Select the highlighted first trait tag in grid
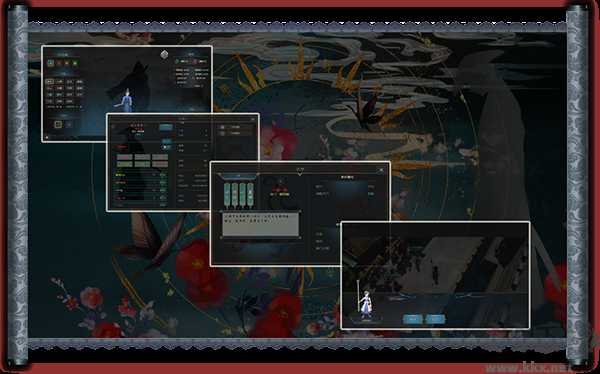Image resolution: width=600 pixels, height=374 pixels. [50, 82]
